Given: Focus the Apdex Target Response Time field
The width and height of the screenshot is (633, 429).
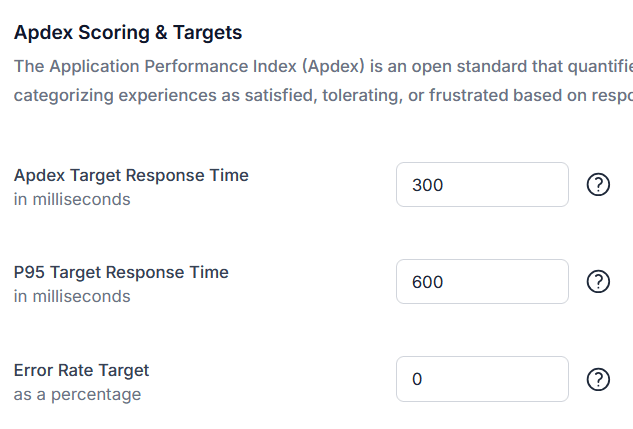Looking at the screenshot, I should pyautogui.click(x=482, y=185).
